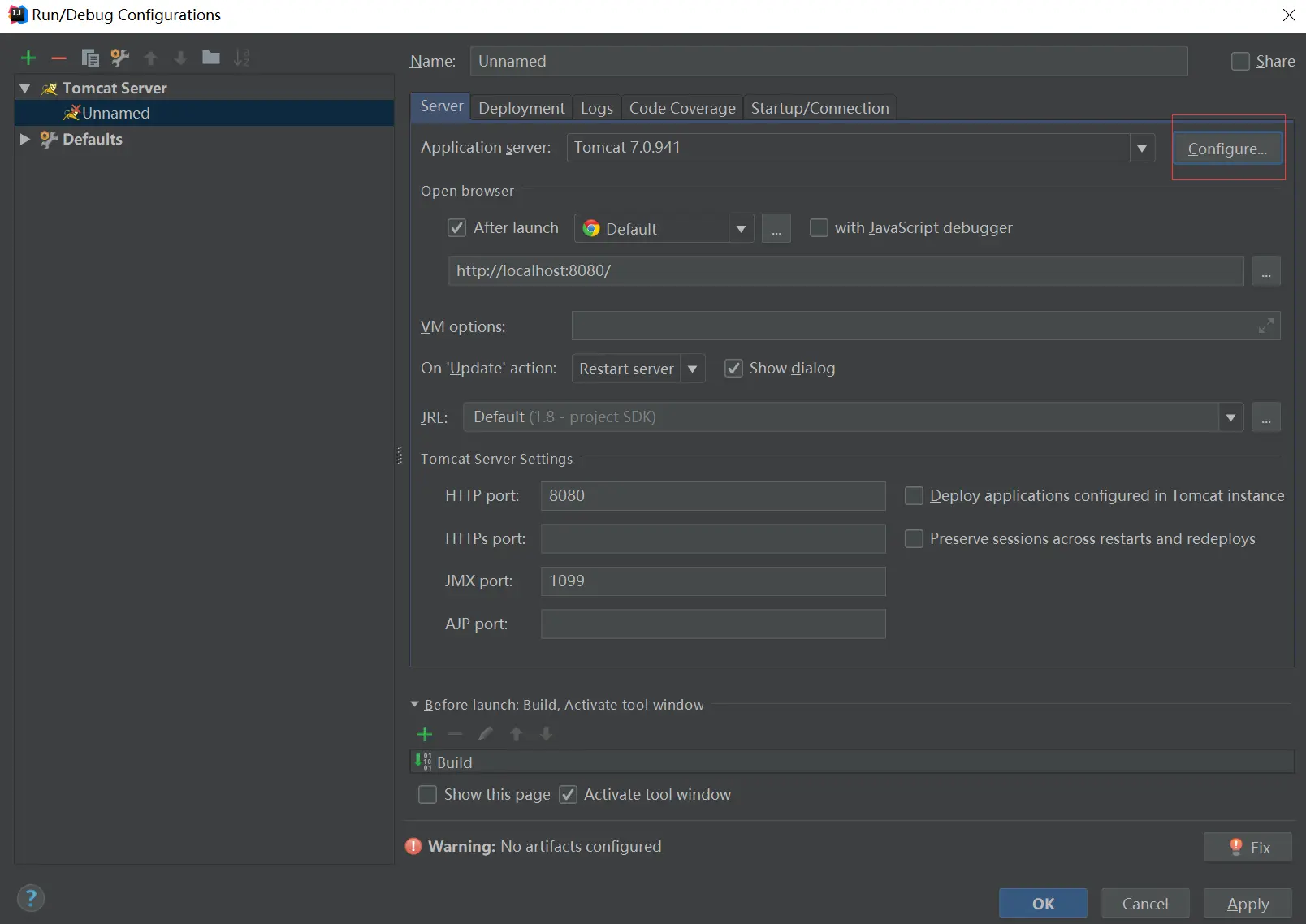Open help with the question mark button
This screenshot has height=924, width=1306.
click(x=31, y=898)
